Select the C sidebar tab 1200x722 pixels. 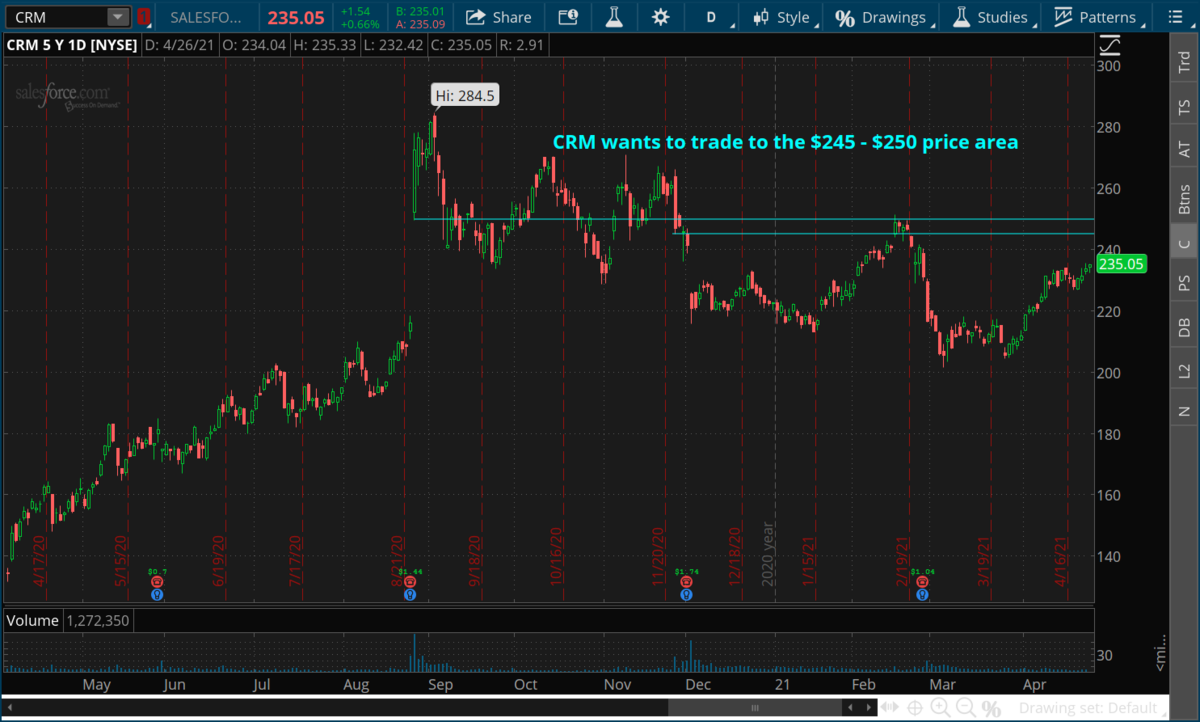tap(1185, 243)
